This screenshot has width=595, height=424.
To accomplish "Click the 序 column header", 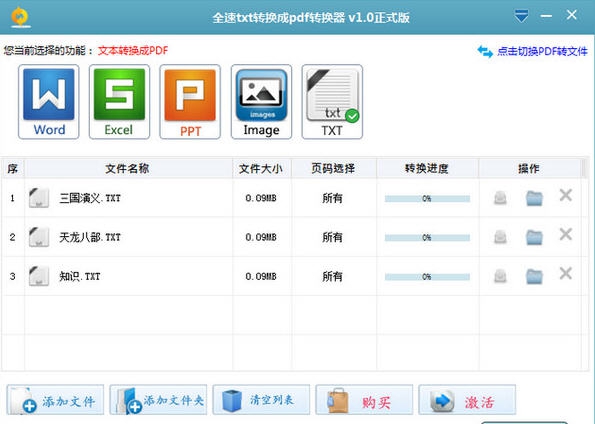I will pos(13,168).
